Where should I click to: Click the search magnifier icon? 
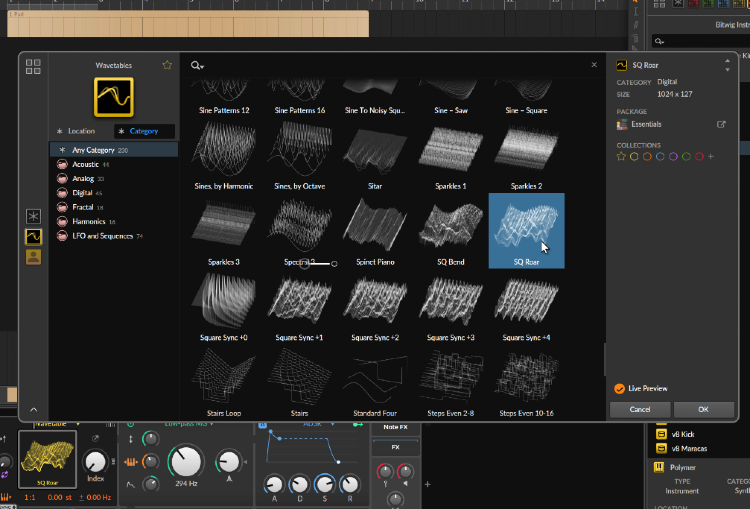tap(197, 65)
